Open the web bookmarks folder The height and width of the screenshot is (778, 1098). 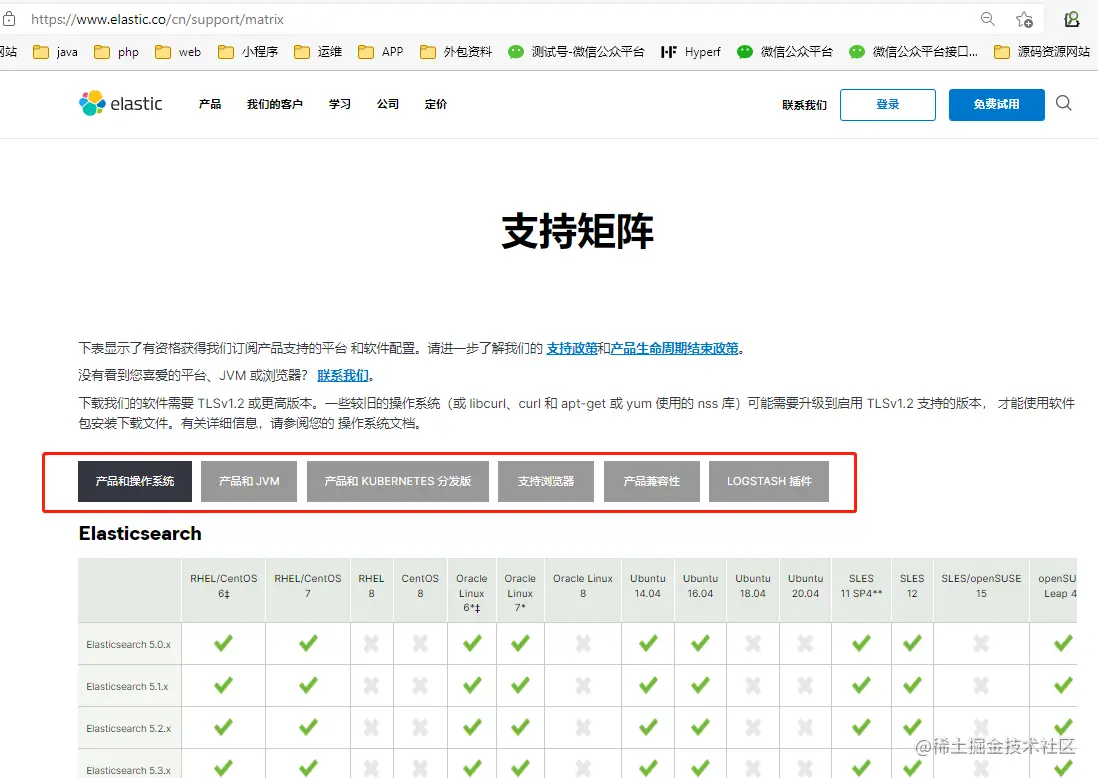pos(178,52)
